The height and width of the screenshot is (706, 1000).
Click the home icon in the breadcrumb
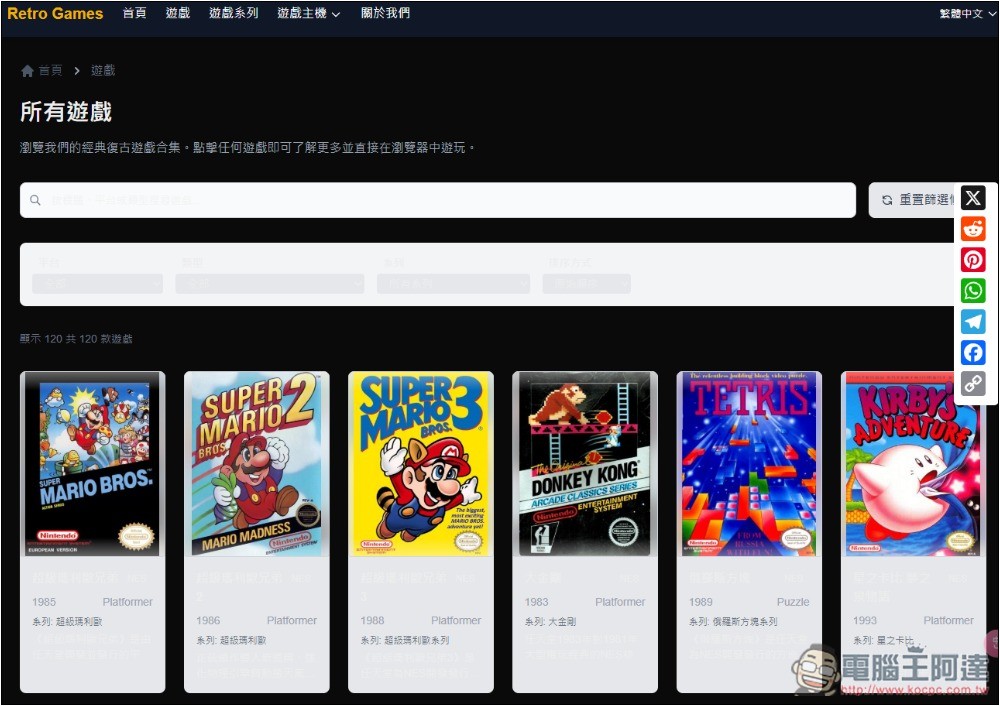27,70
